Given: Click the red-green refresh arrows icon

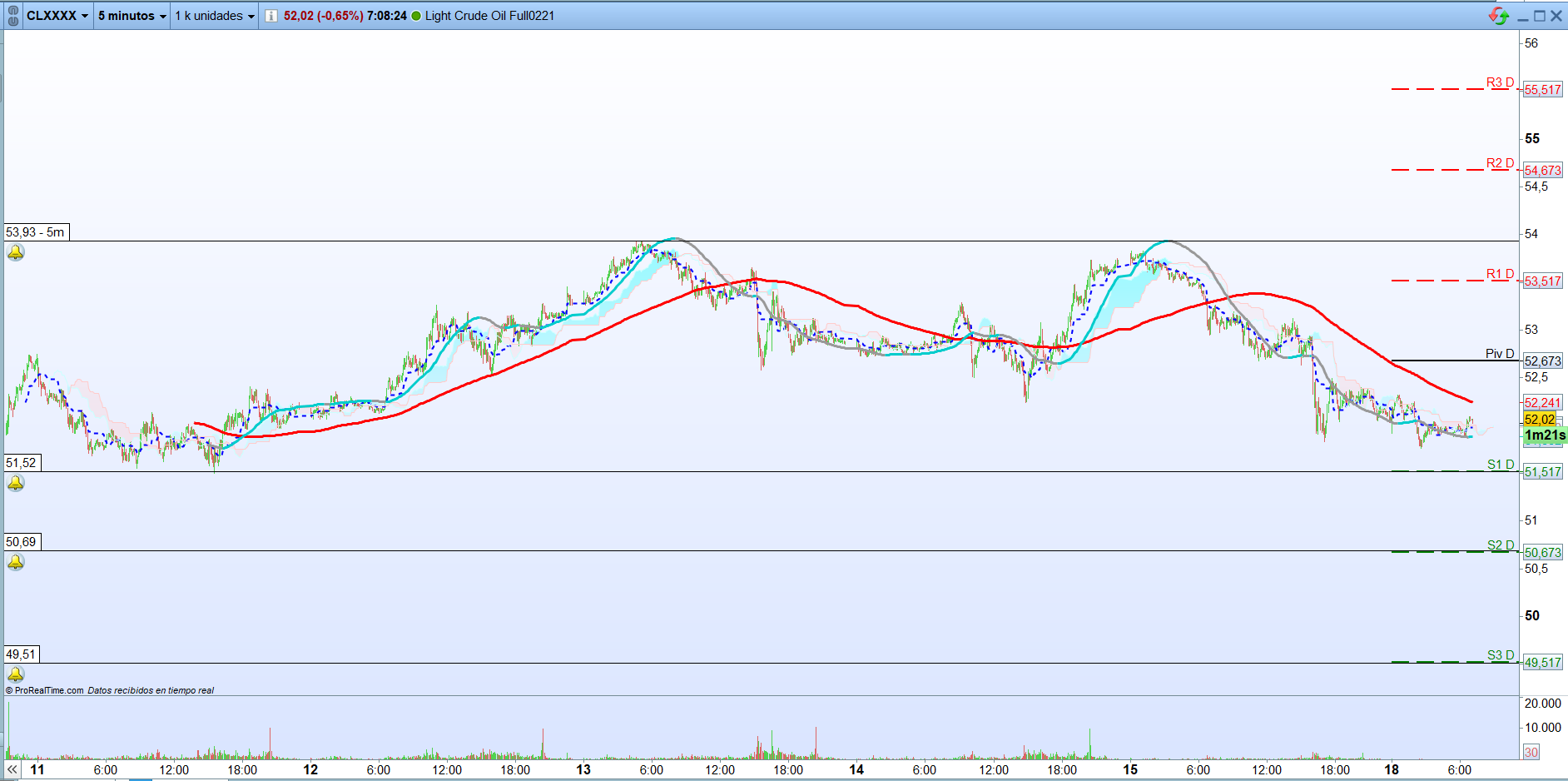Looking at the screenshot, I should pos(1499,16).
